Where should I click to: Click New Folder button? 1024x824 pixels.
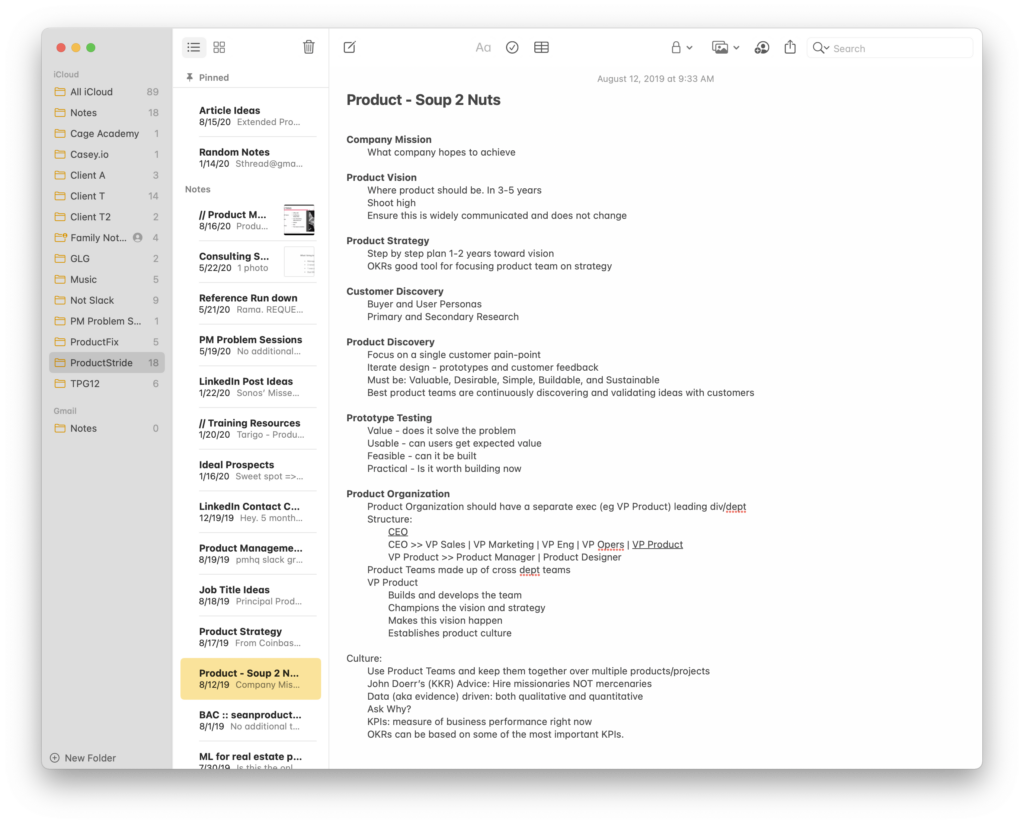click(x=83, y=758)
